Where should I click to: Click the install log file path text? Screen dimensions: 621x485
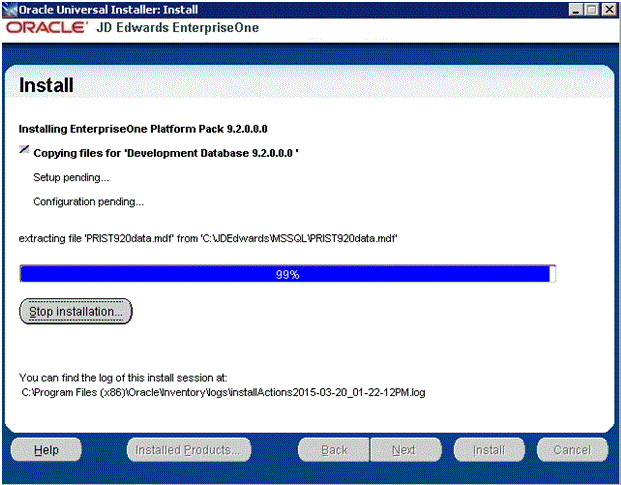(x=223, y=392)
